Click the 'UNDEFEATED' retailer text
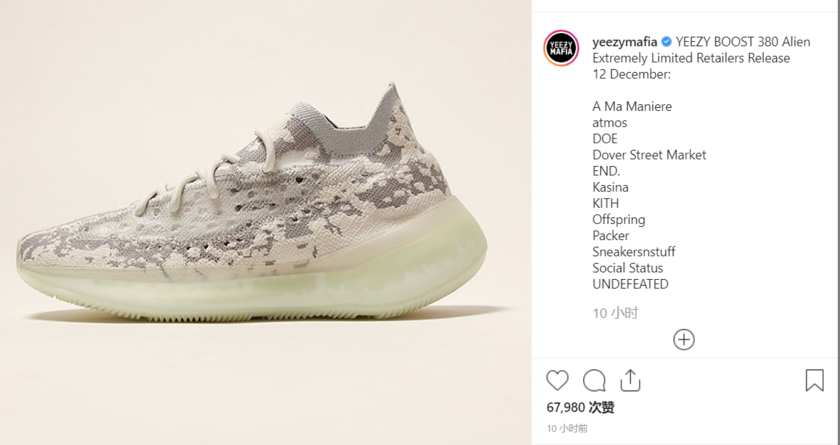Image resolution: width=840 pixels, height=445 pixels. coord(631,284)
